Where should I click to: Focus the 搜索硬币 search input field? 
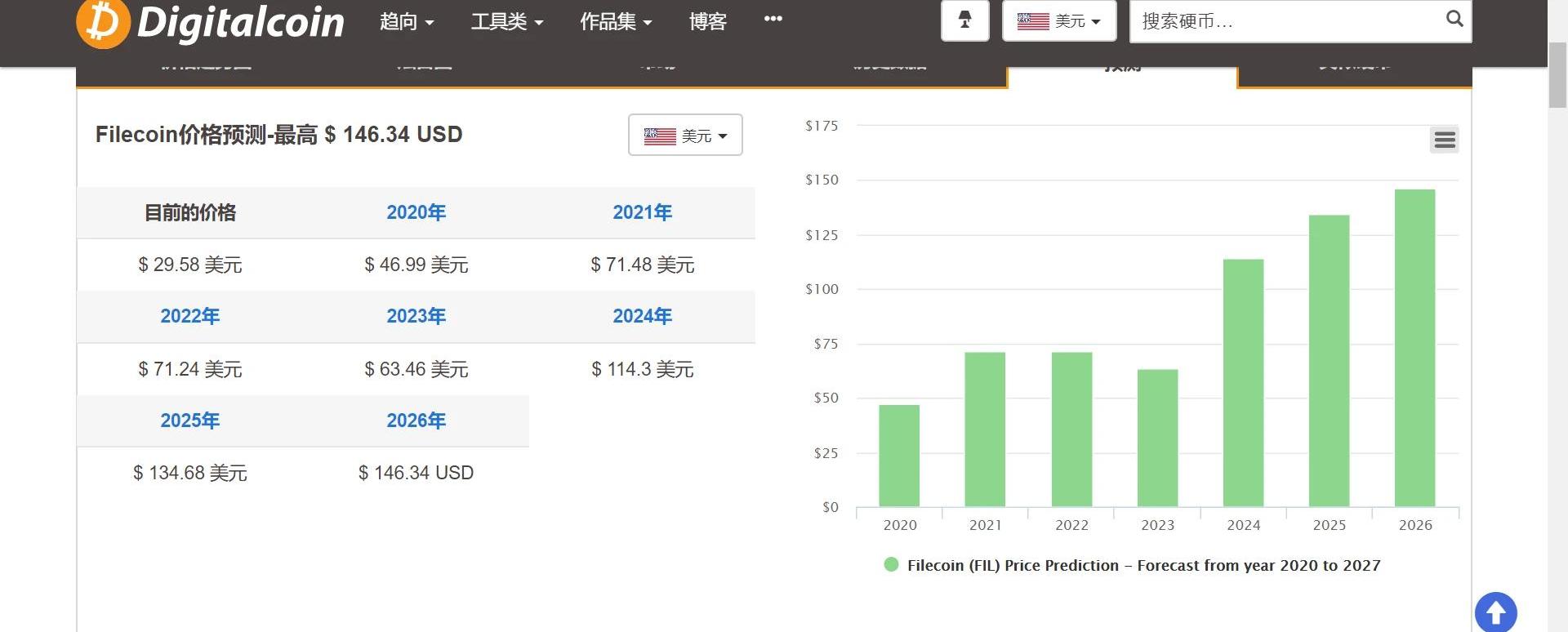(1286, 21)
